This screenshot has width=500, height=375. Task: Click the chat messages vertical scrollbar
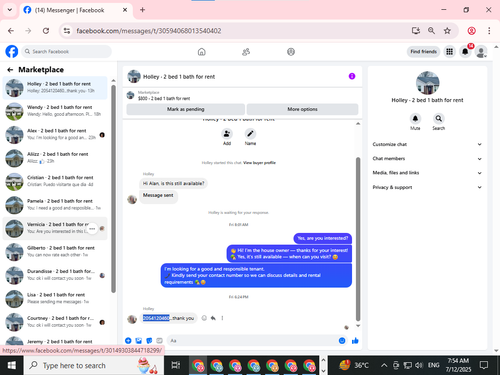(358, 238)
